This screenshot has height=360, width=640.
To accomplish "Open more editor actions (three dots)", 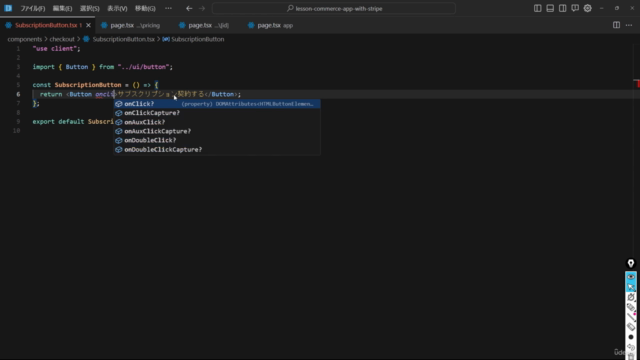I will 629,25.
